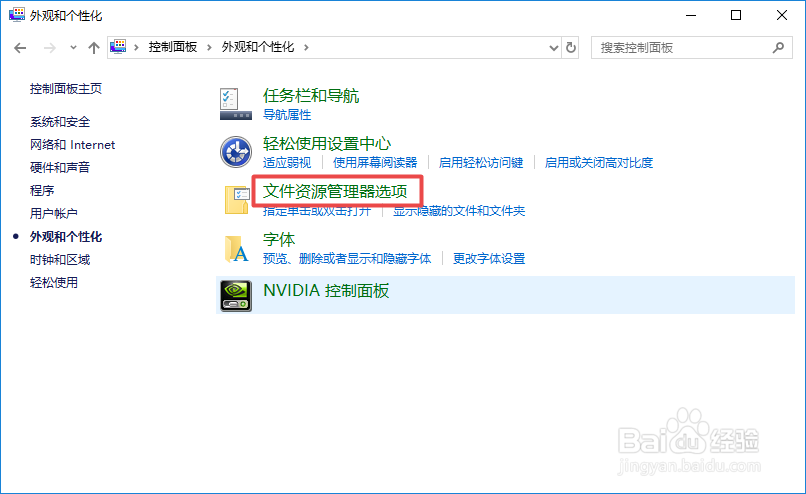
Task: Open the Fonts folder icon
Action: (x=236, y=249)
